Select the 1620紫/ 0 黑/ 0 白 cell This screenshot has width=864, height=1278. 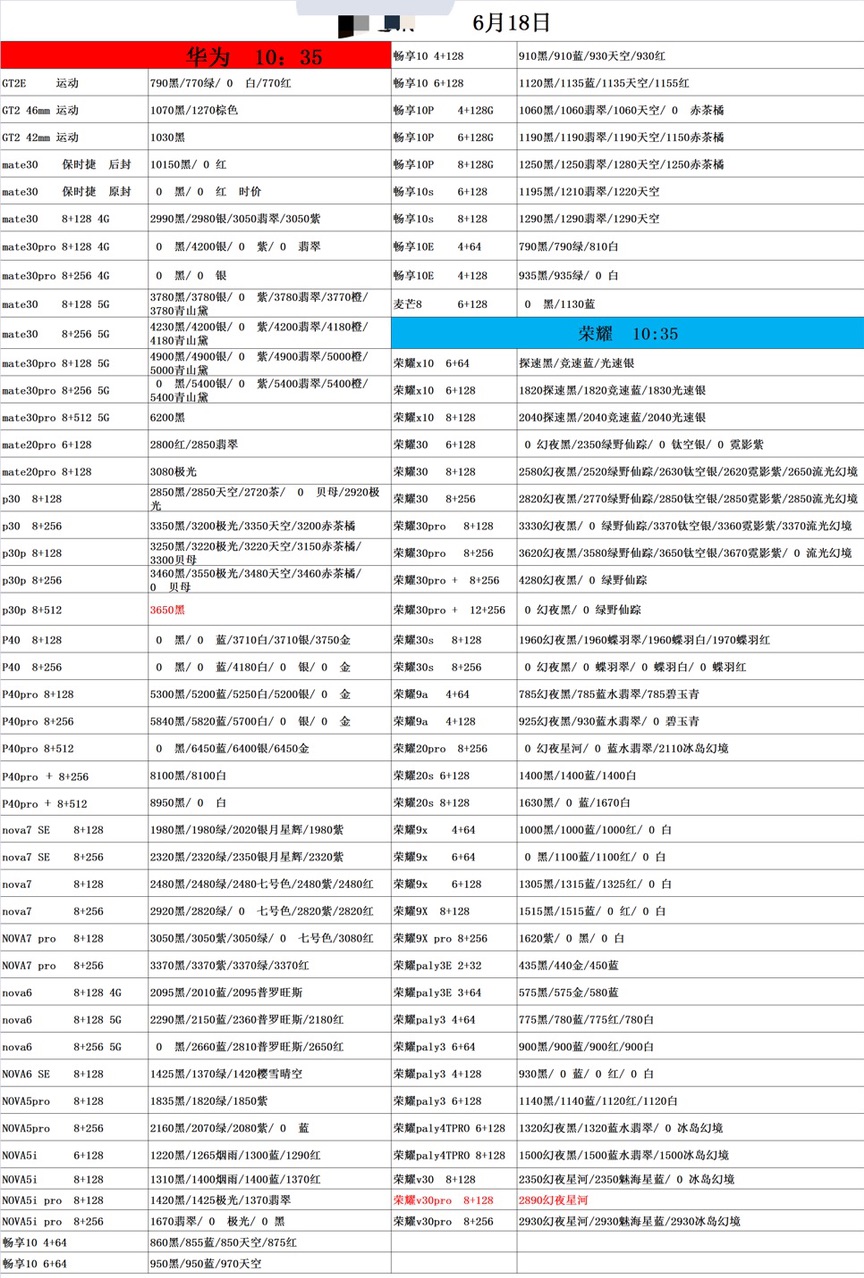pos(690,938)
